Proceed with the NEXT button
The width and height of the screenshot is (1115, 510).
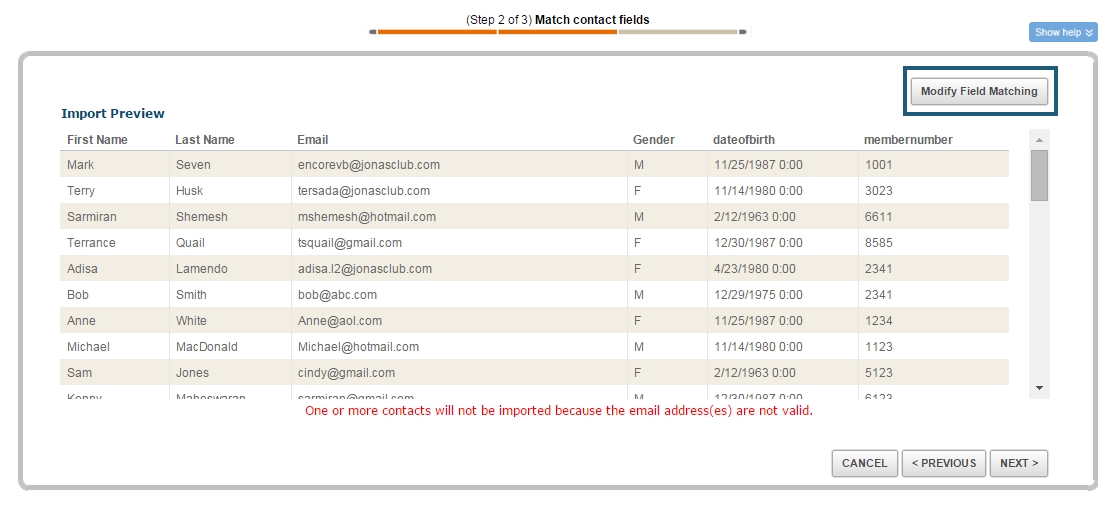[x=1018, y=463]
